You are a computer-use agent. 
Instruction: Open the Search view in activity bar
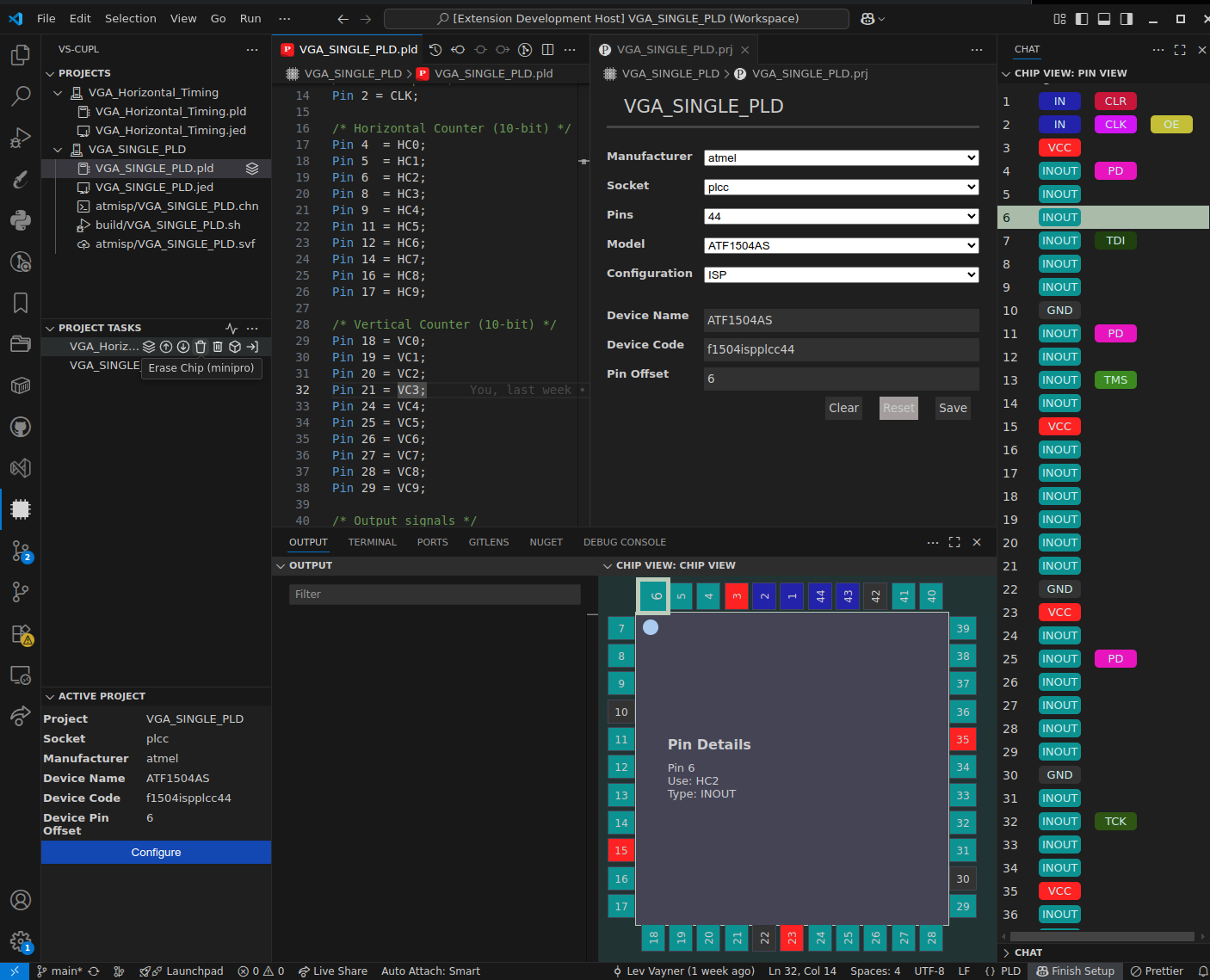pyautogui.click(x=21, y=96)
